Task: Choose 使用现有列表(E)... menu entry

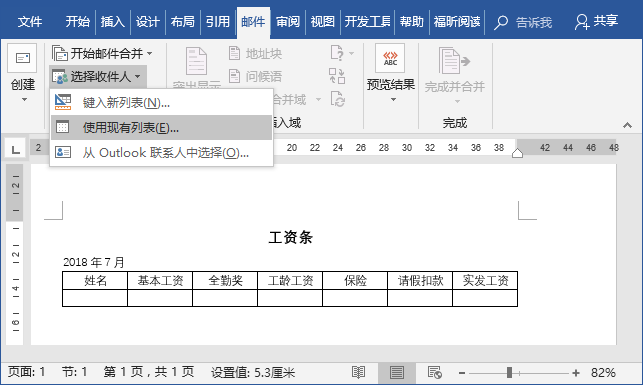Action: click(162, 128)
